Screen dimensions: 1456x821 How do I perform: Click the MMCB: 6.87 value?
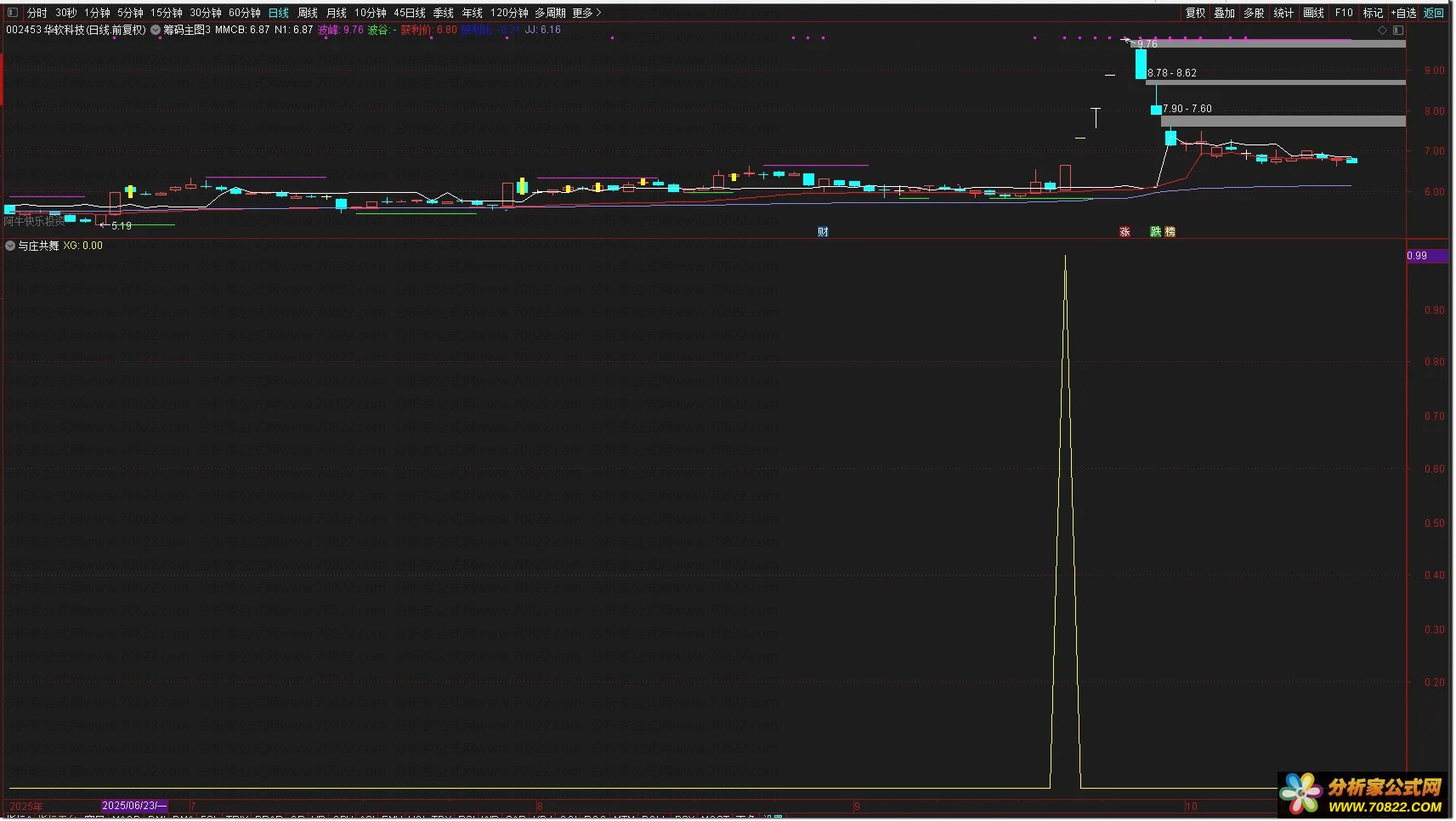tap(242, 30)
